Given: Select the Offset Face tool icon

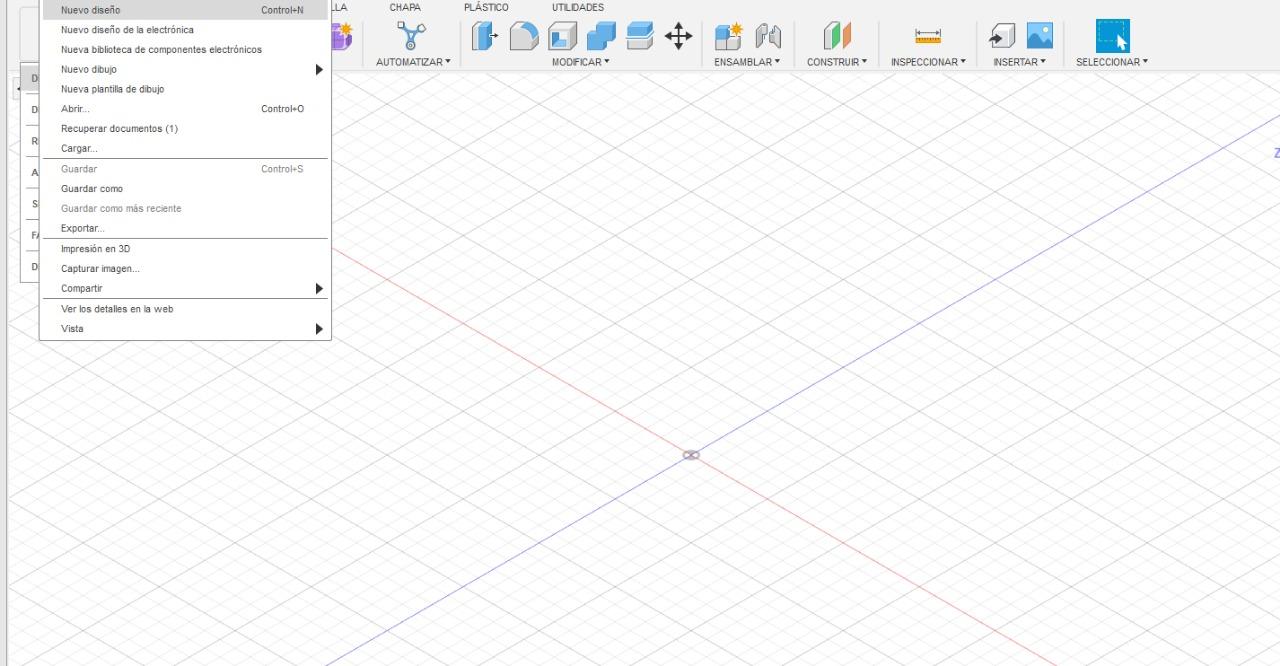Looking at the screenshot, I should 640,37.
